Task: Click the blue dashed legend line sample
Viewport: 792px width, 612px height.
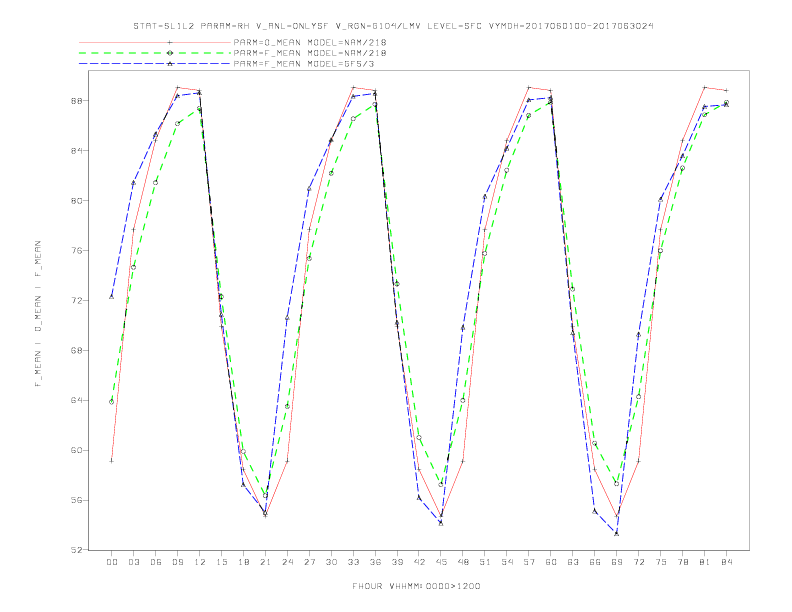Action: point(155,64)
